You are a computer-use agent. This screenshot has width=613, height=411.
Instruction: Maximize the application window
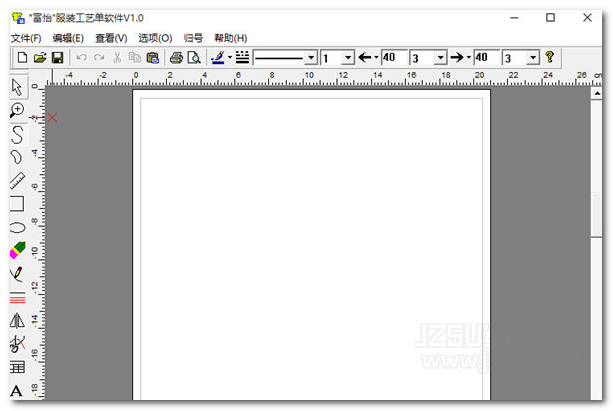[550, 18]
